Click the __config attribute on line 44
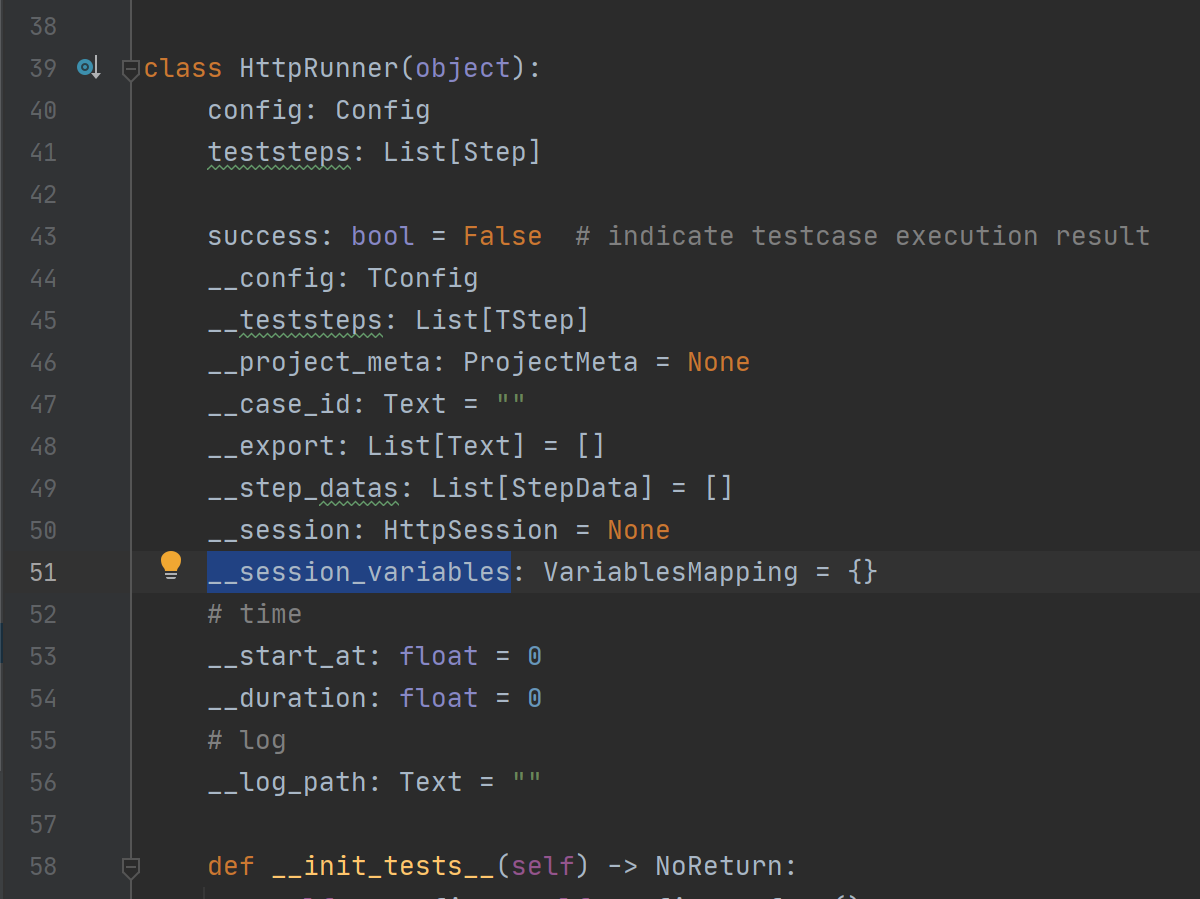 [271, 278]
